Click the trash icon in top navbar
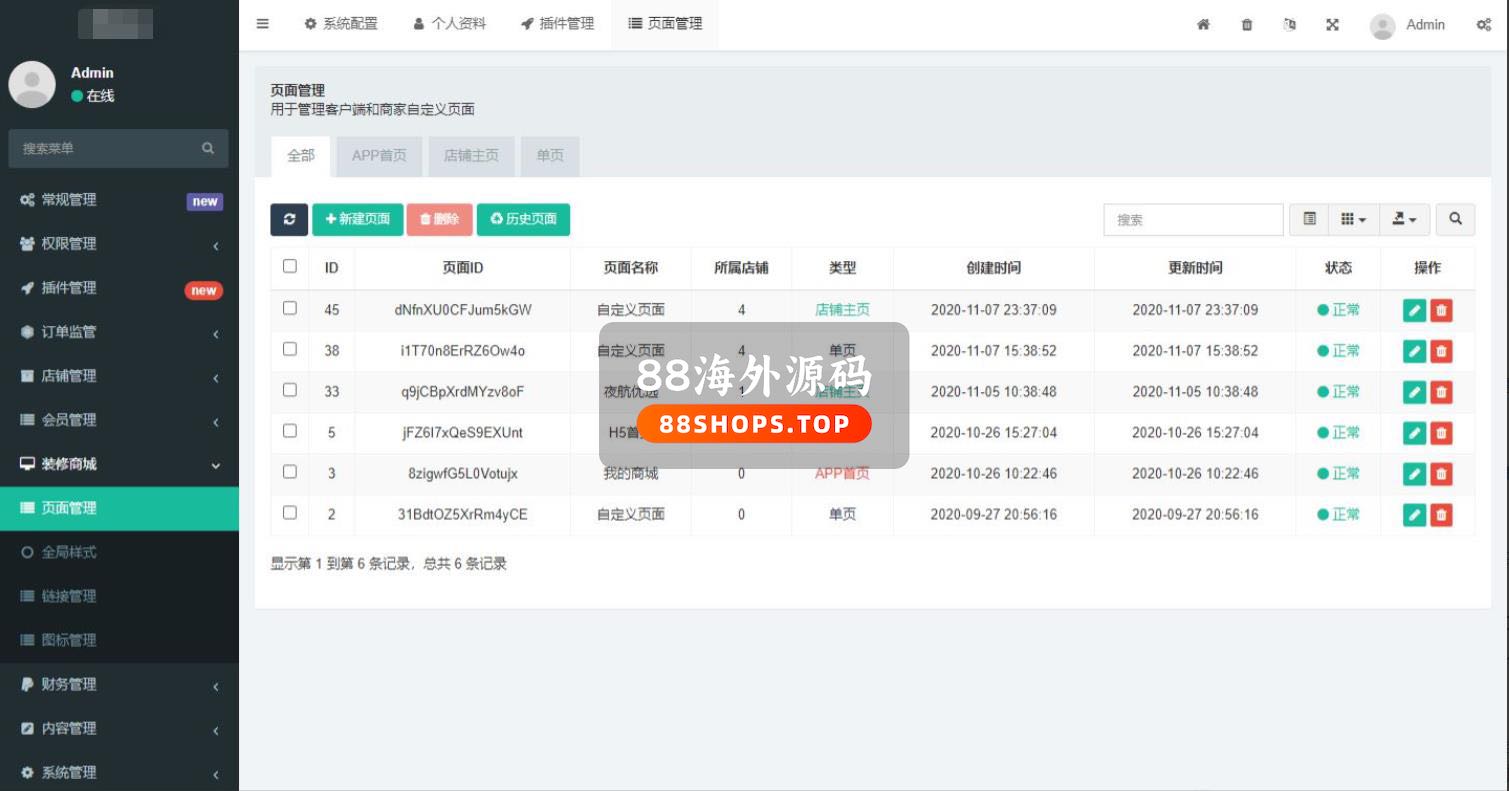 (x=1247, y=25)
